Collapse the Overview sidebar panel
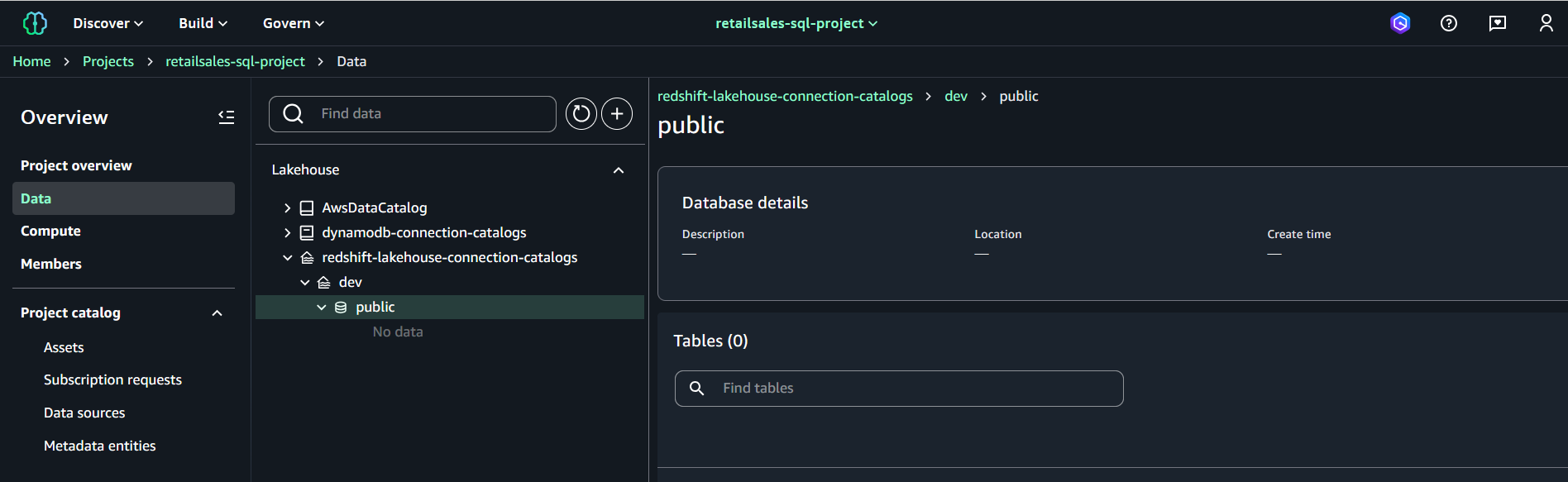Image resolution: width=1568 pixels, height=482 pixels. (226, 117)
